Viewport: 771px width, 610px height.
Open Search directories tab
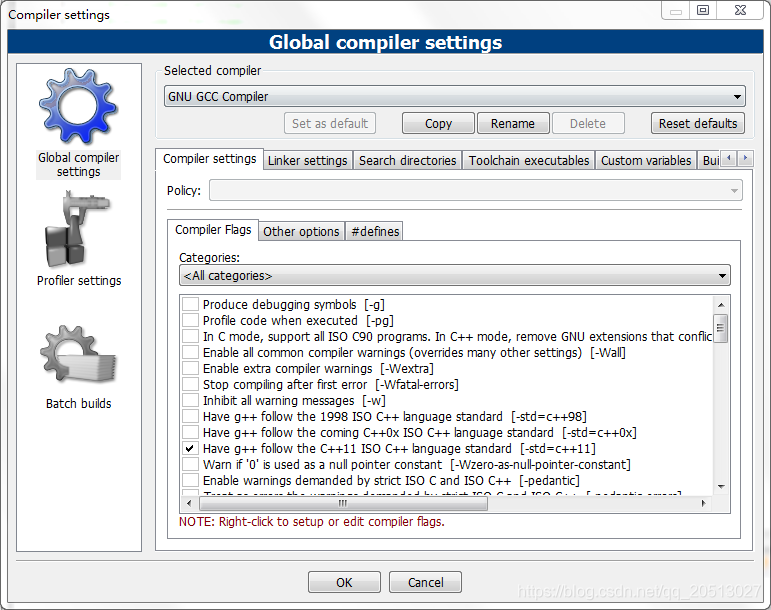[407, 161]
